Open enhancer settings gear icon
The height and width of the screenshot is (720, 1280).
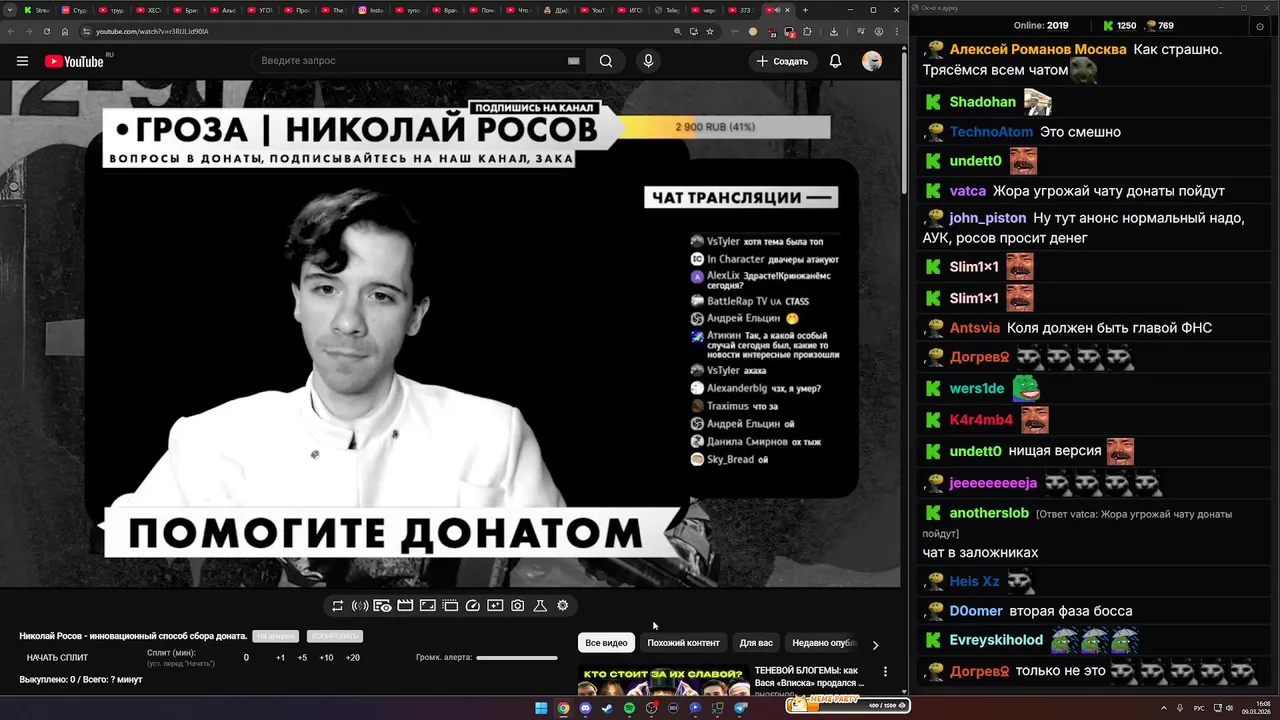click(563, 605)
